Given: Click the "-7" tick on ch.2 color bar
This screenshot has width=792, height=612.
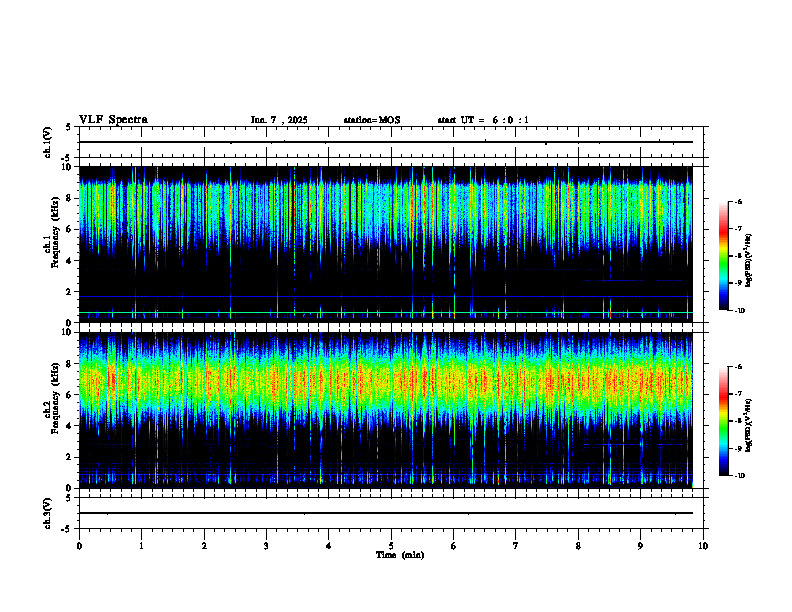Looking at the screenshot, I should click(738, 394).
